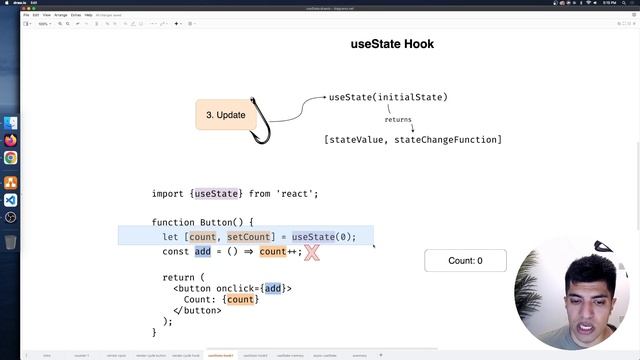Open the view panels dropdown in toolbar

coord(27,24)
